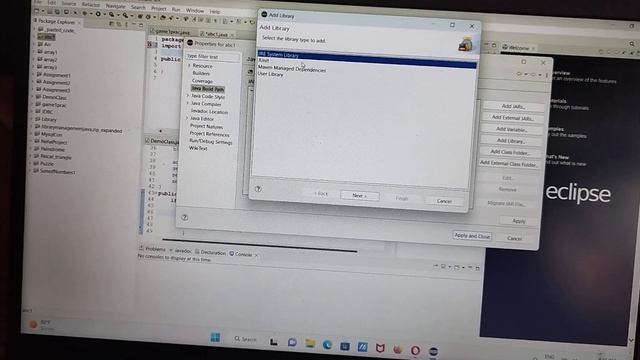Select Builders in Properties tree
Viewport: 640px width, 360px height.
[201, 73]
